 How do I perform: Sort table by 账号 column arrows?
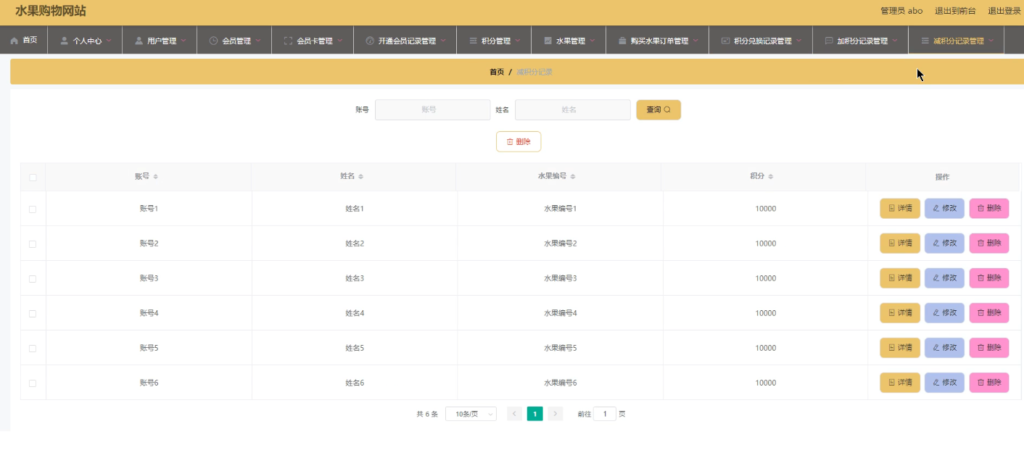coord(155,177)
